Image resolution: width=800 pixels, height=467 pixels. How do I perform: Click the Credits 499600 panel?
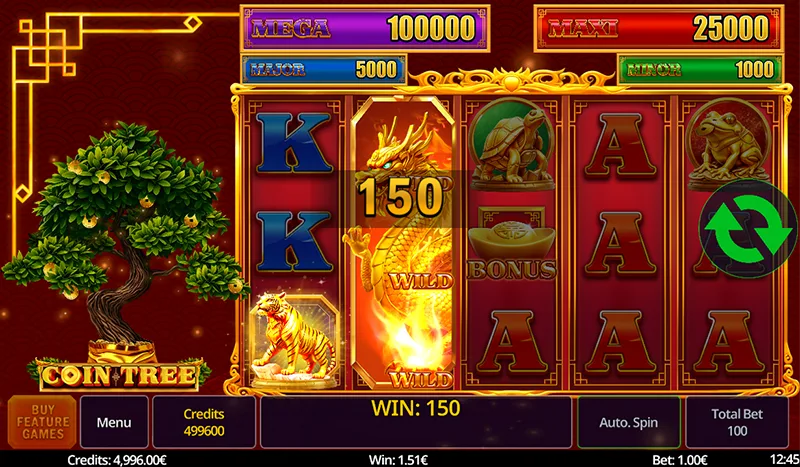click(204, 423)
